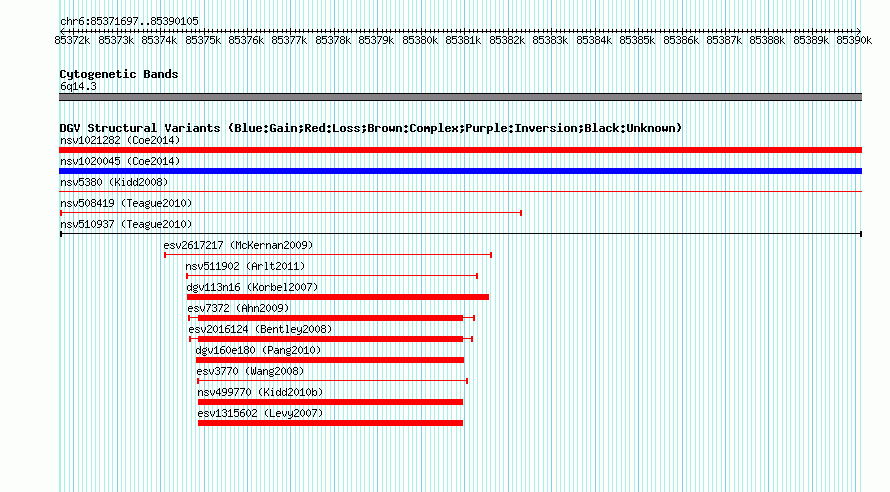The image size is (890, 492).
Task: Open dgv113n16 (Korbel2007) variant label
Action: pyautogui.click(x=253, y=287)
